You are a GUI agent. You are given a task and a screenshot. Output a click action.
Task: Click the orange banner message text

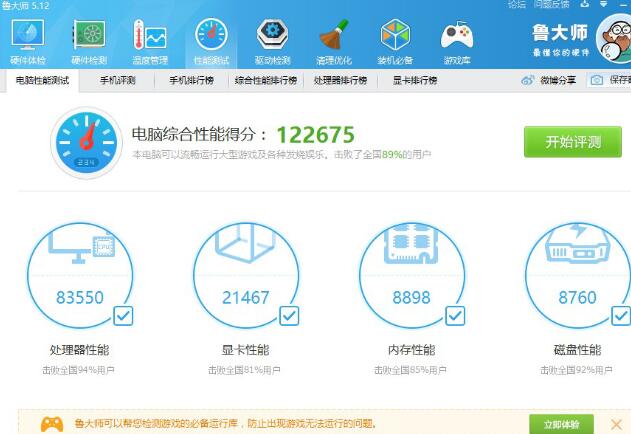pyautogui.click(x=226, y=424)
